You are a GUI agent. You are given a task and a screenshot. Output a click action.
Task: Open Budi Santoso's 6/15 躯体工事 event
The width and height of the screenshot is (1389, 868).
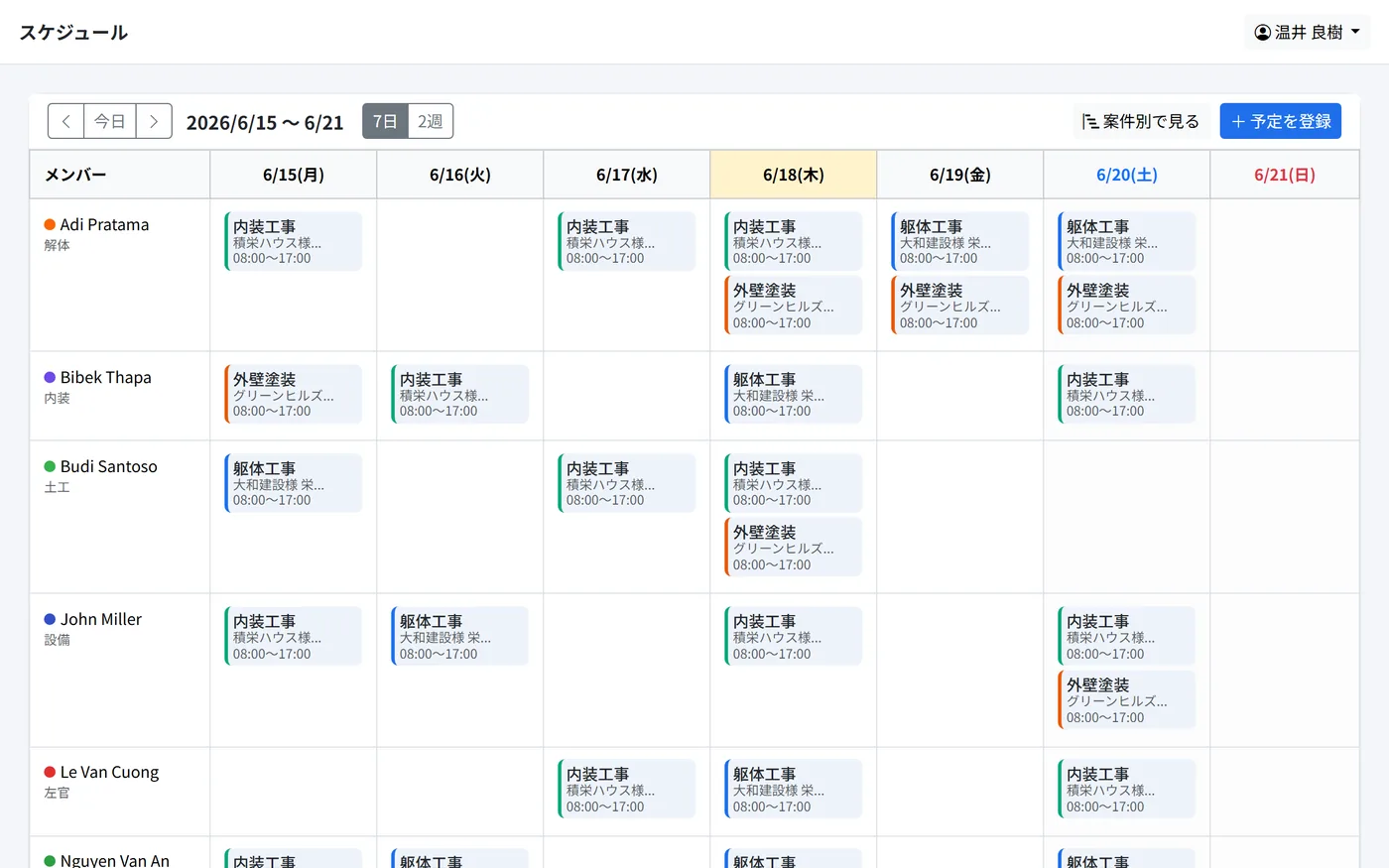(x=294, y=483)
